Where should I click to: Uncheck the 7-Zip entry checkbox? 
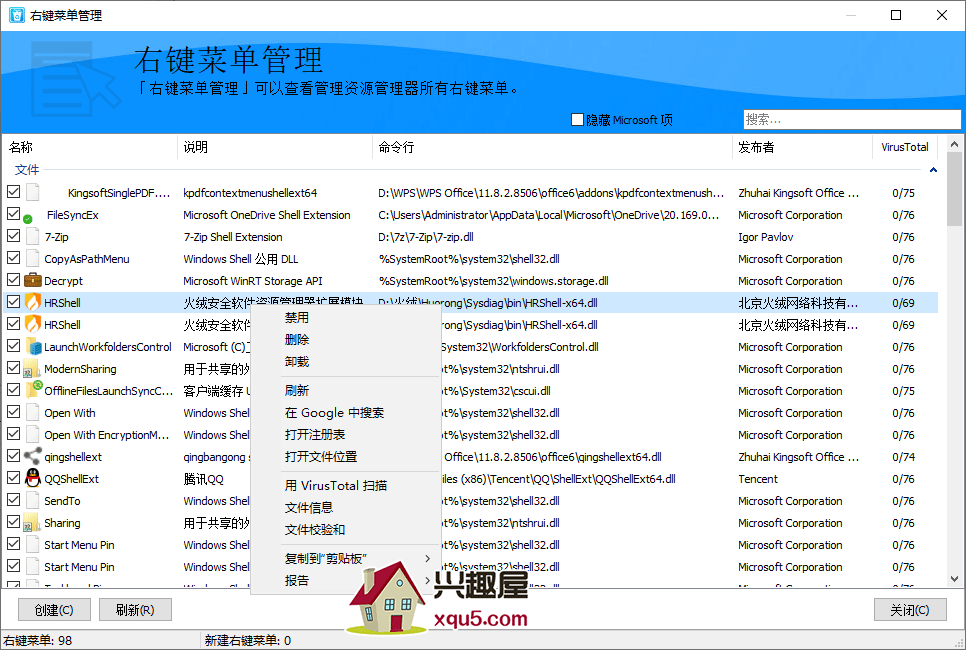[x=13, y=237]
